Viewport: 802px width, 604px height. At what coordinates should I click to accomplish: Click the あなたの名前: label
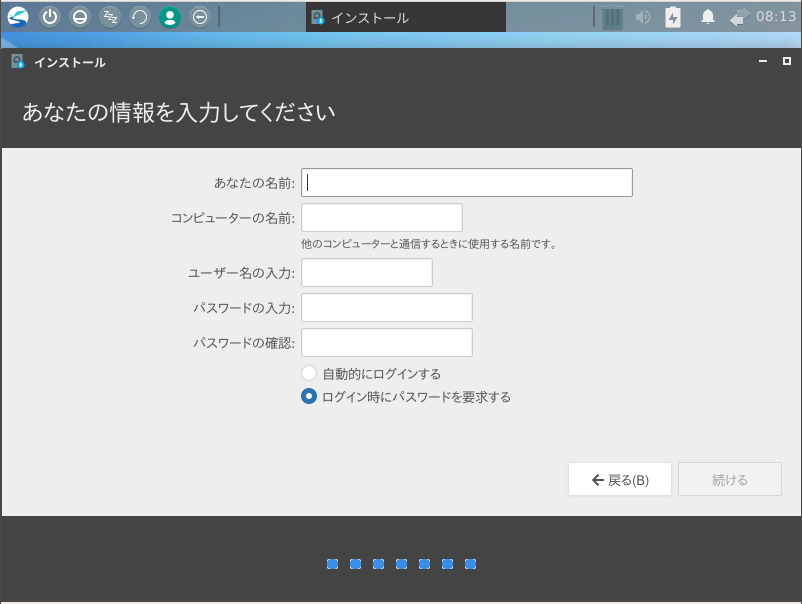[x=254, y=183]
